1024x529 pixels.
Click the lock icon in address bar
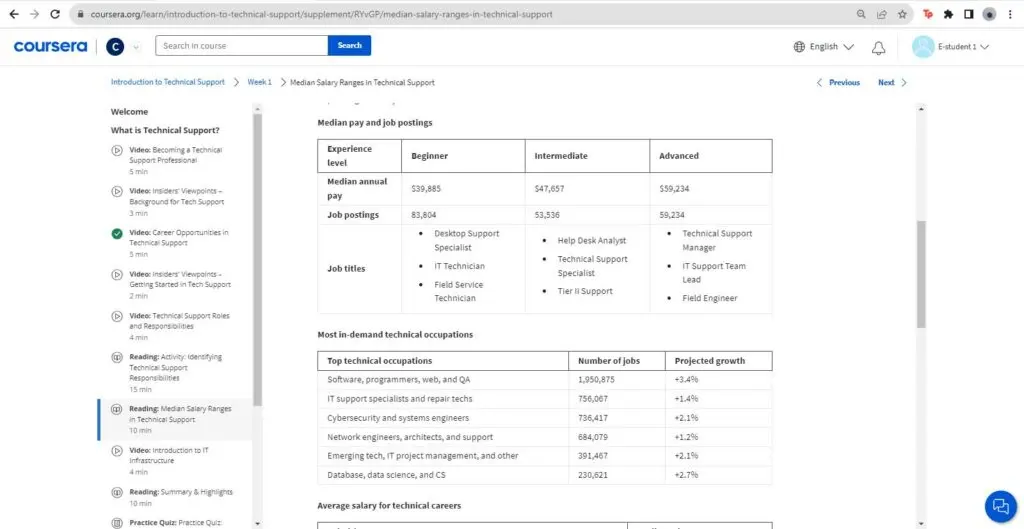(80, 14)
